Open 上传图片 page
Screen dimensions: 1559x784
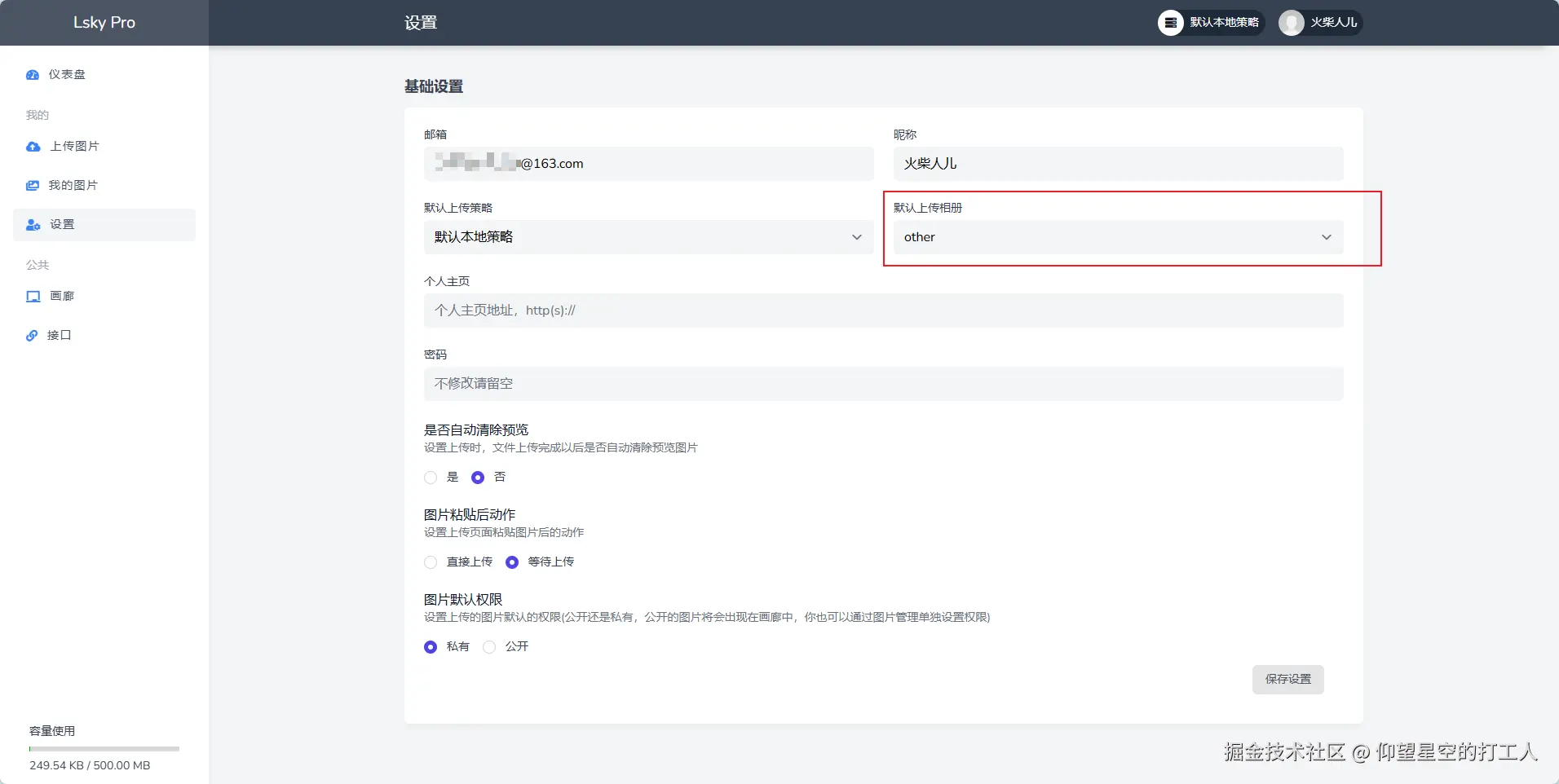pyautogui.click(x=104, y=147)
